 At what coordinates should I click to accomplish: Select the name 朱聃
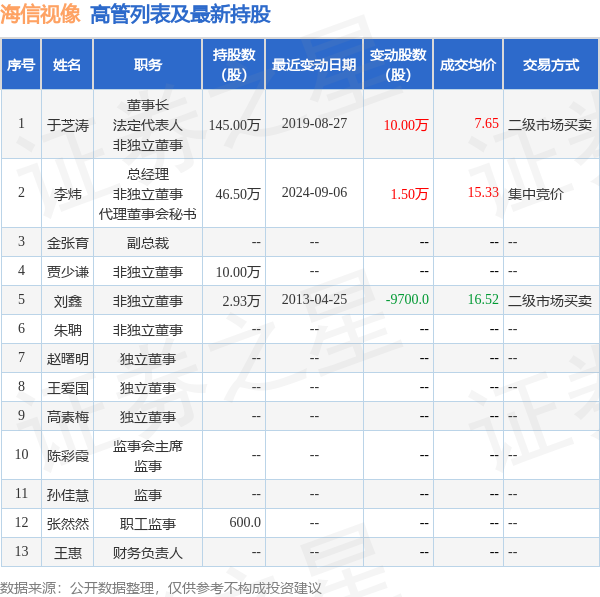point(68,330)
